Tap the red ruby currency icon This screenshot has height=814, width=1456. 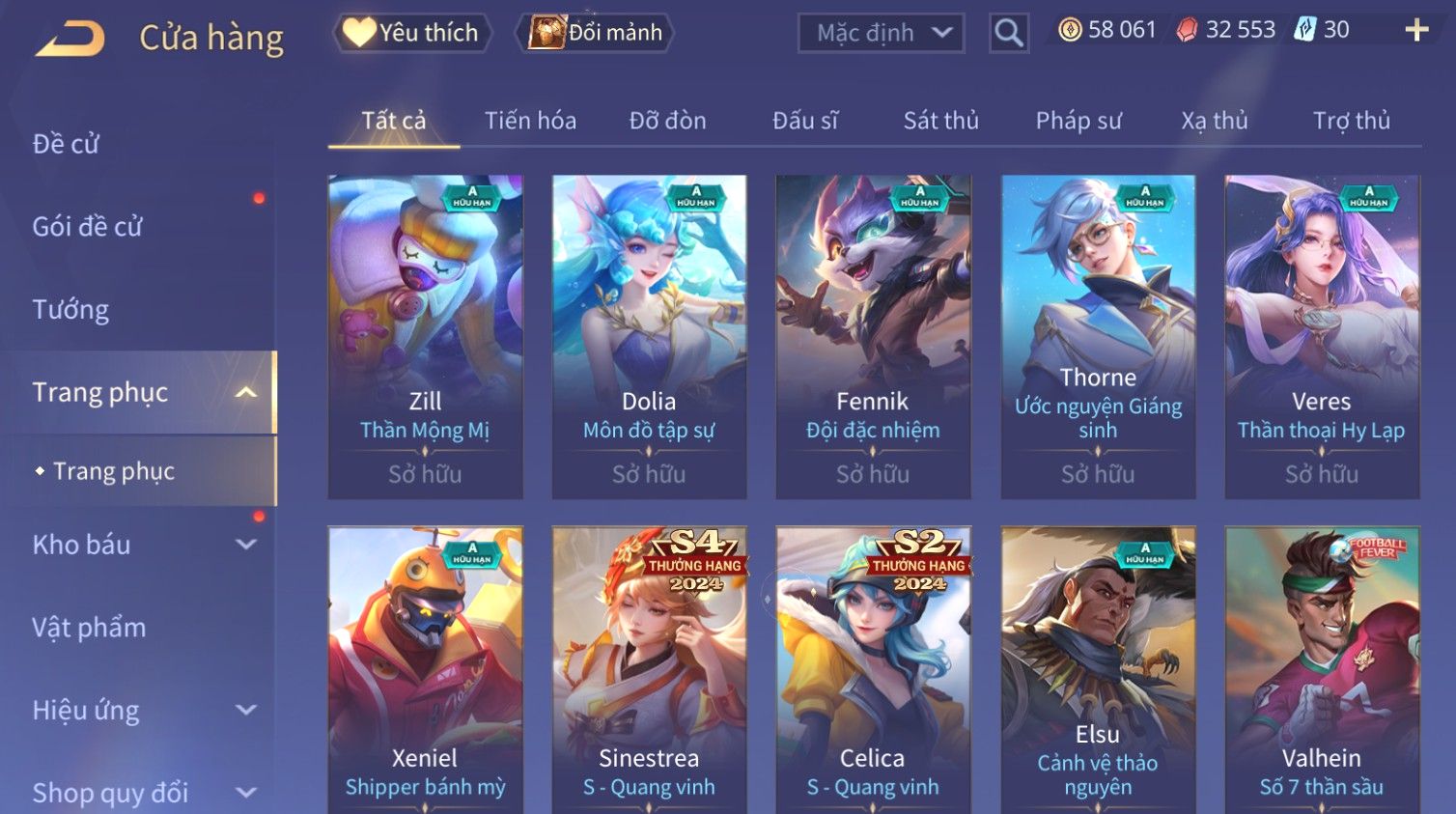(1187, 31)
